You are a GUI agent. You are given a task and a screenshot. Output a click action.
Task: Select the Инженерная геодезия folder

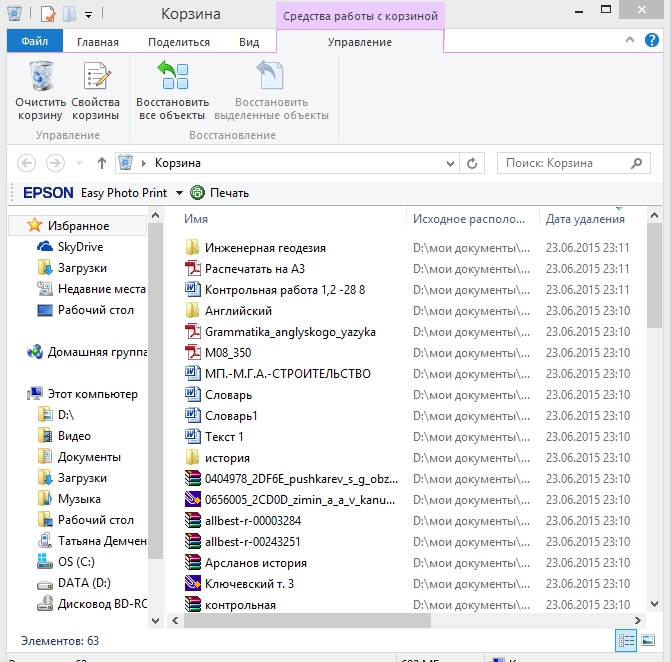click(x=265, y=248)
